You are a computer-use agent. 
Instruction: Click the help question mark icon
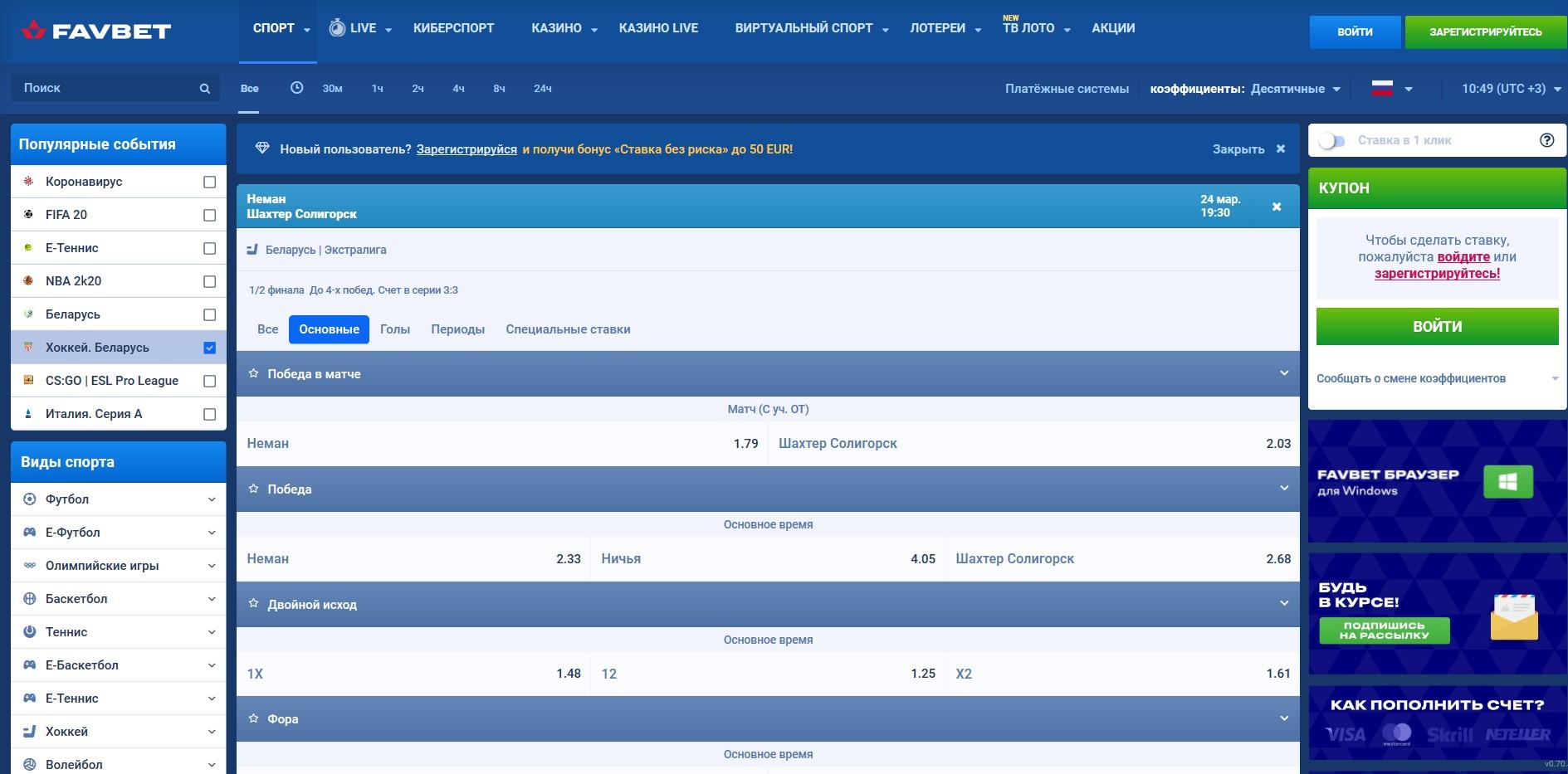[1546, 140]
